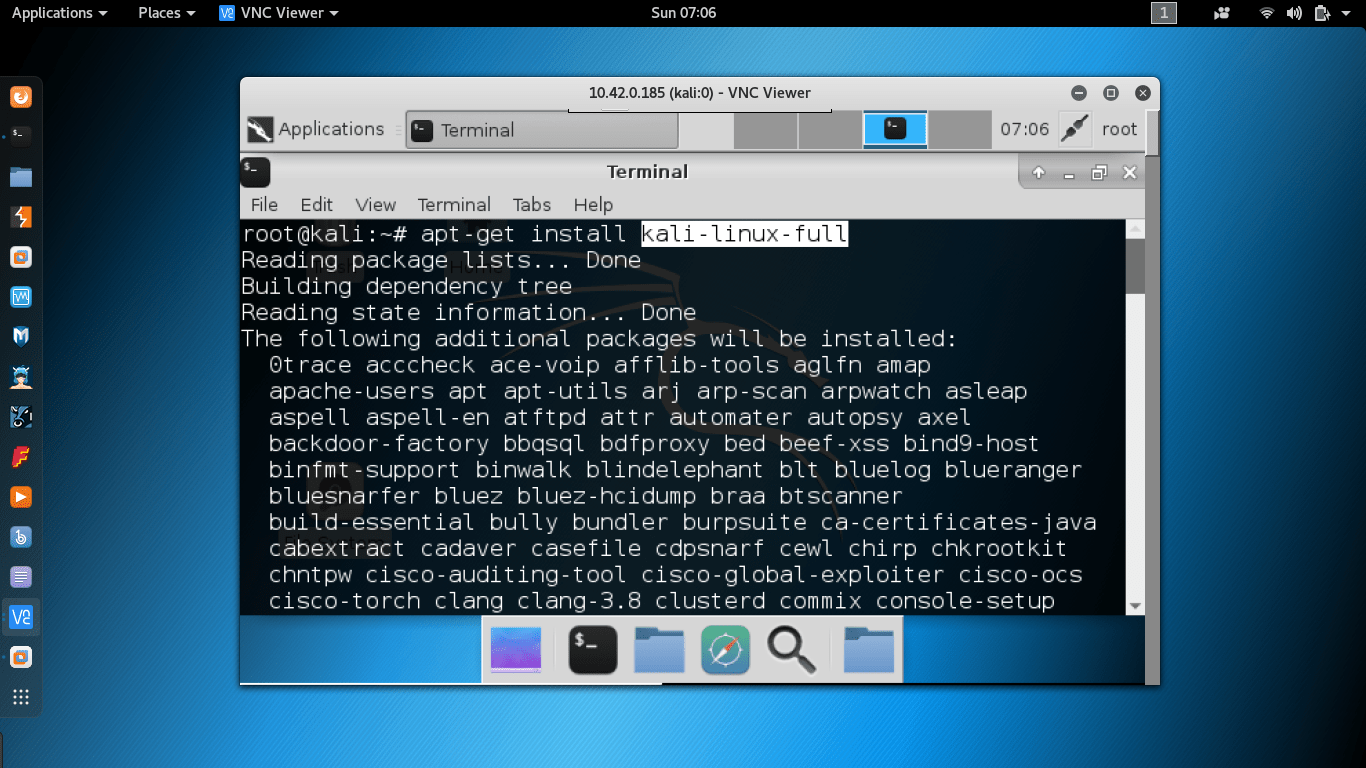Open the system menu arrow in top-right corner
Image resolution: width=1366 pixels, height=768 pixels.
point(1348,13)
